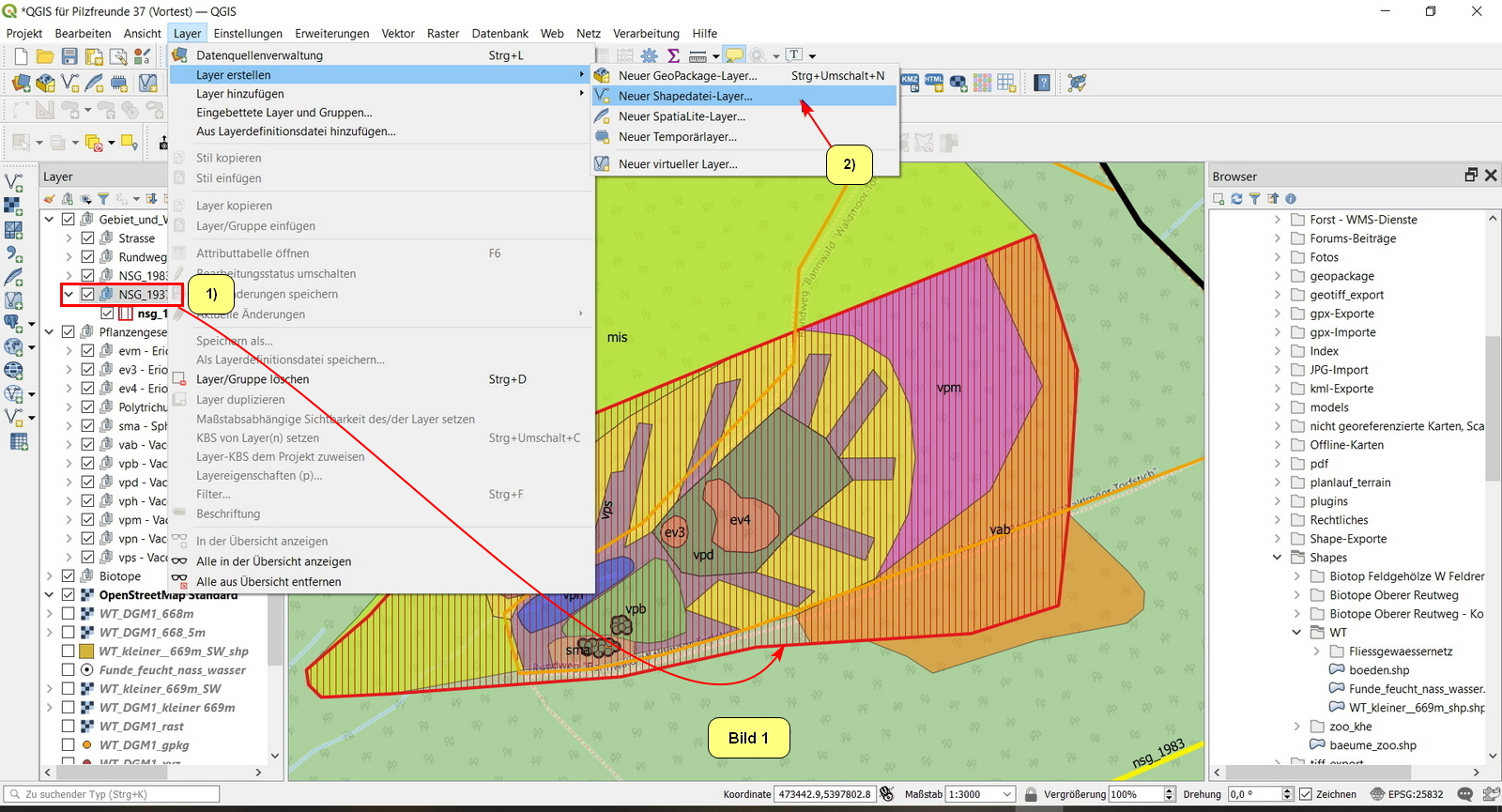
Task: Click the Save Project floppy disk icon
Action: click(x=69, y=56)
